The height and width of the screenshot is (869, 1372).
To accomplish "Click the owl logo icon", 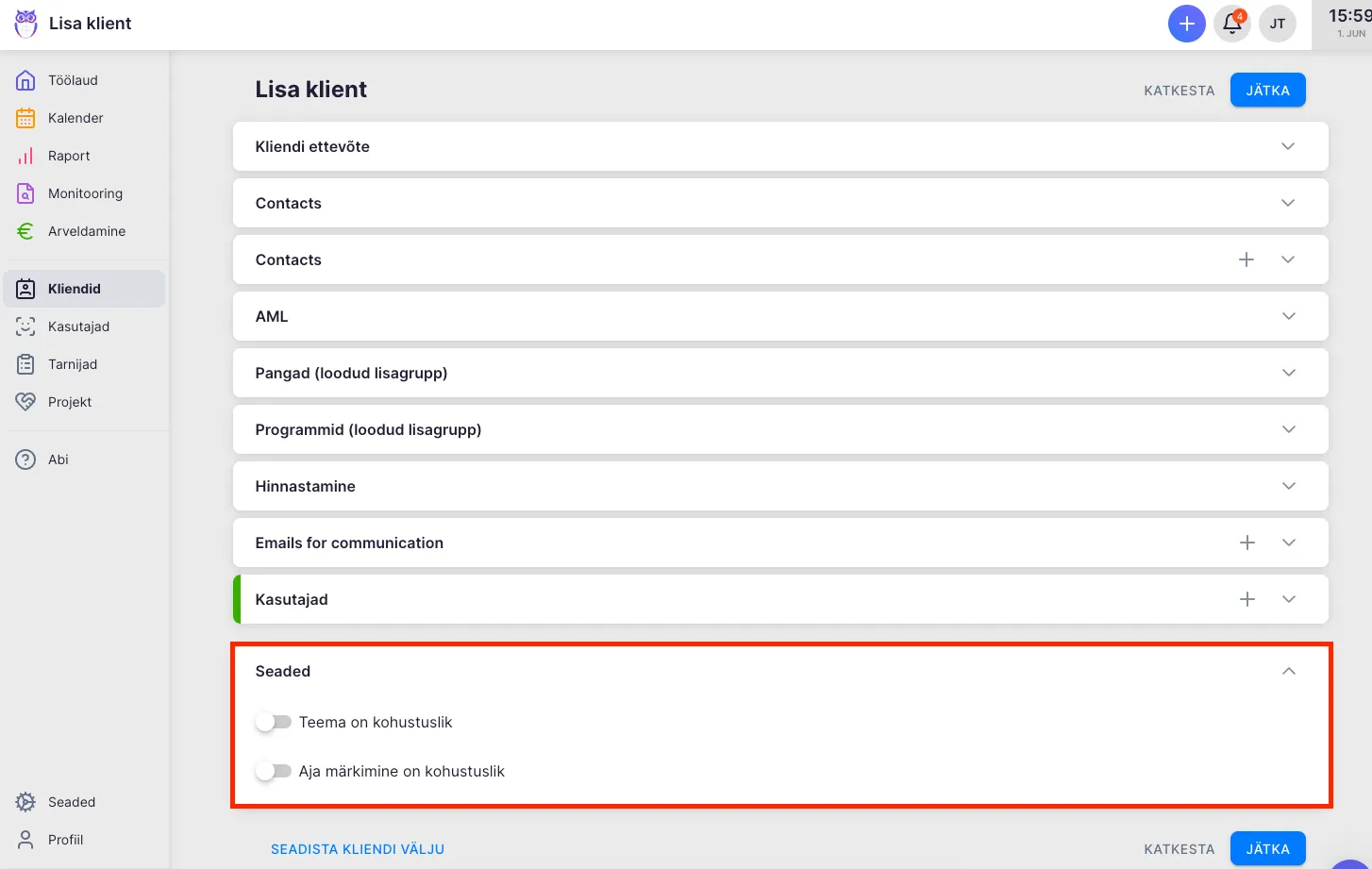I will 25,24.
